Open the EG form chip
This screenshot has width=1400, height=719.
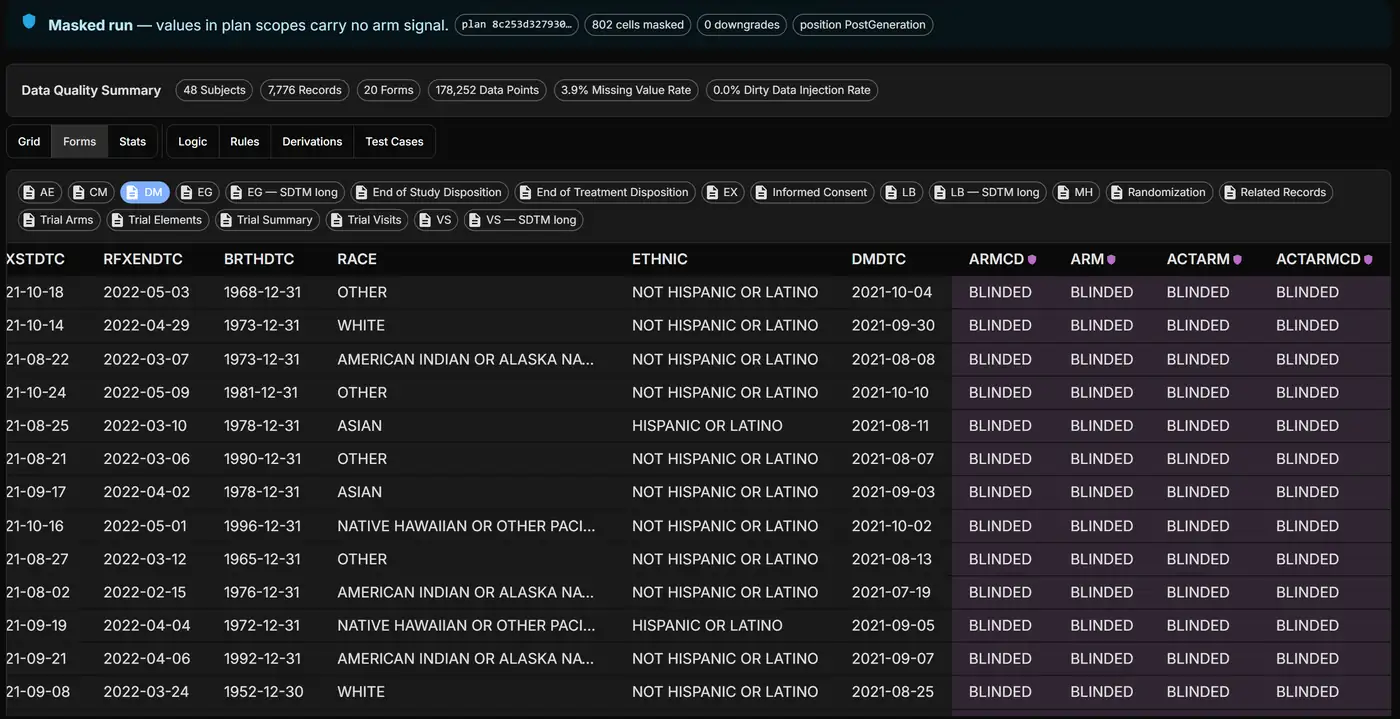click(197, 192)
